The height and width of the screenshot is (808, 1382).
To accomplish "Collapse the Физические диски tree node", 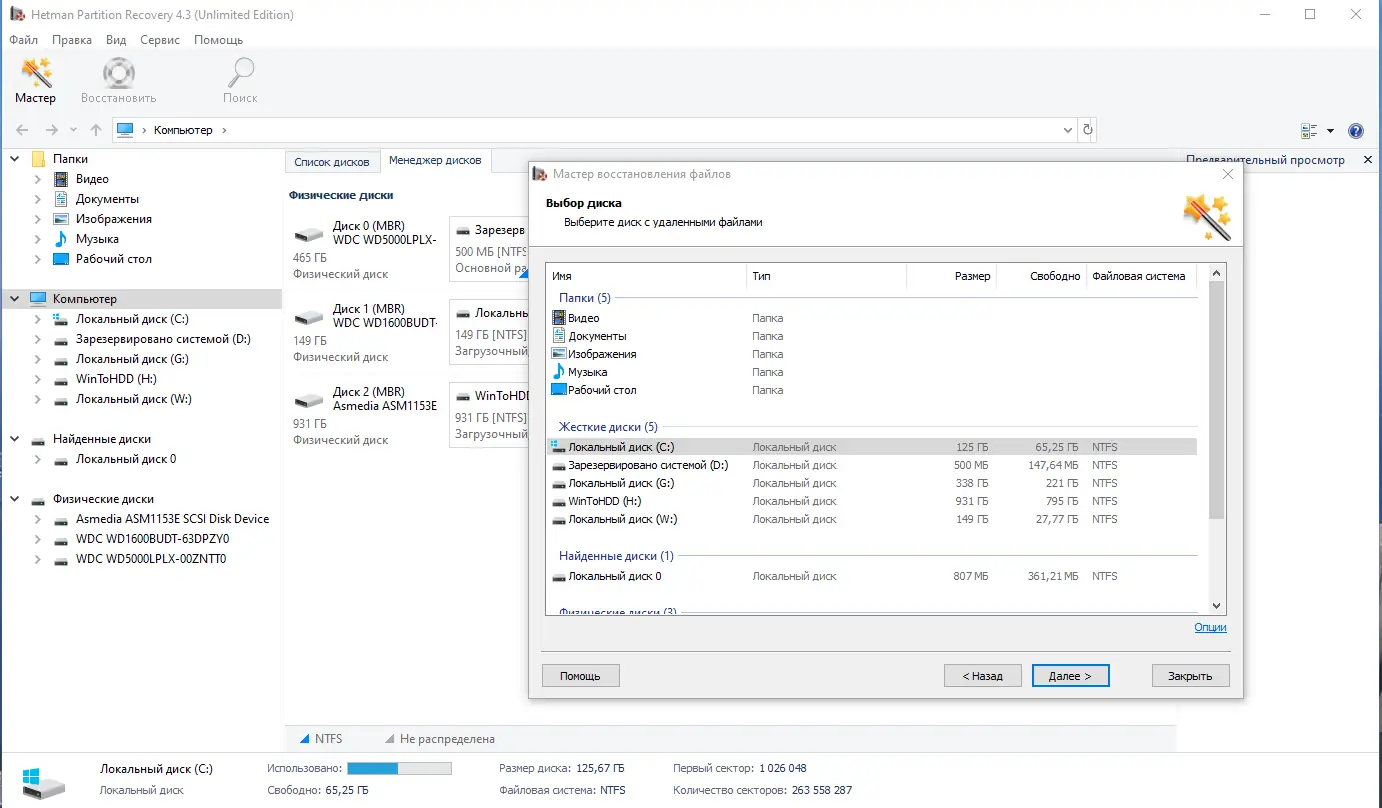I will [15, 499].
